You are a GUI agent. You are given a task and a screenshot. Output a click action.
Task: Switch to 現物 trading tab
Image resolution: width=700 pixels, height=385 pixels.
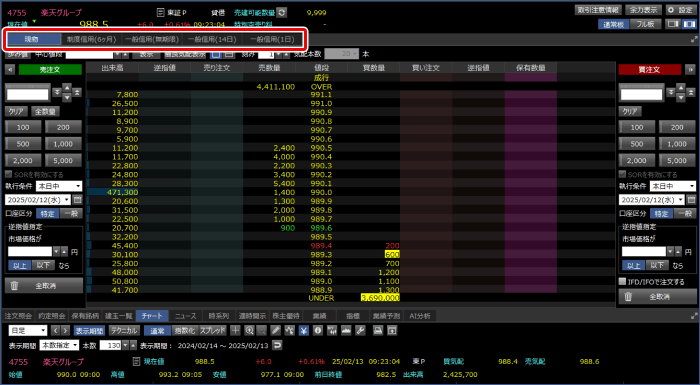click(x=34, y=39)
